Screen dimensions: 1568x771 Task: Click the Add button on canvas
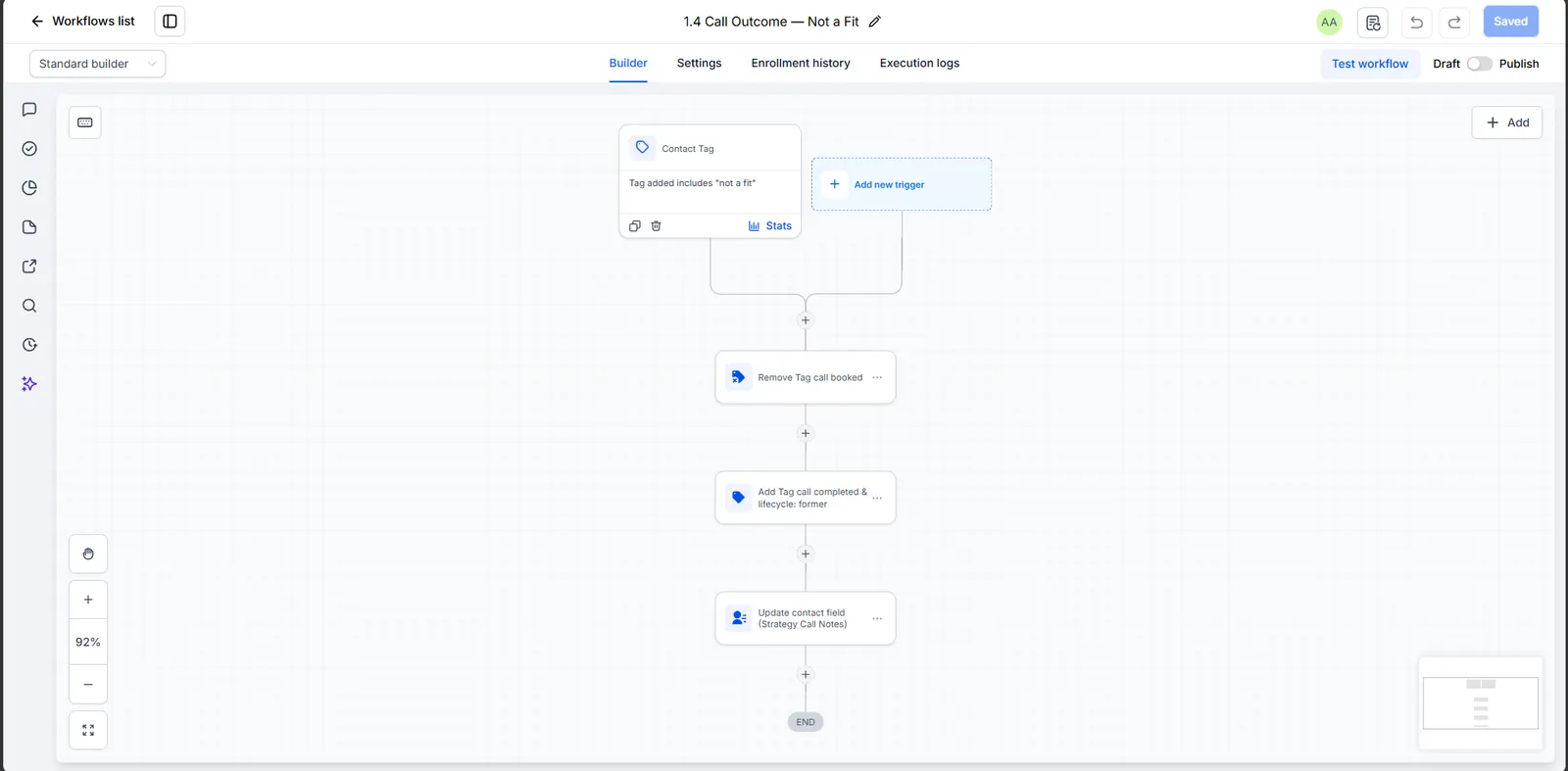[x=1507, y=122]
